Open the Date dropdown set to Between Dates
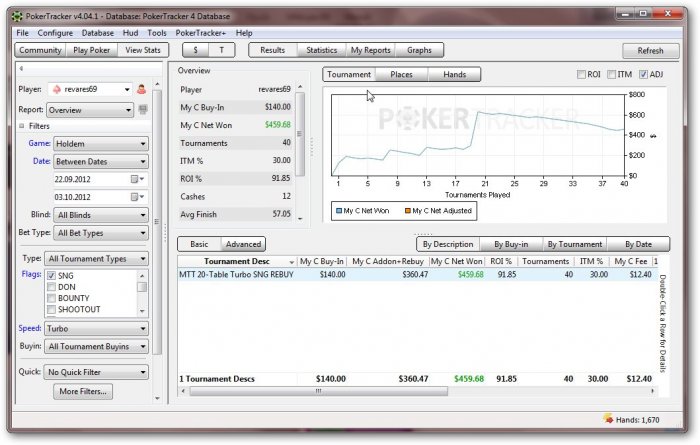The width and height of the screenshot is (700, 445). [101, 162]
